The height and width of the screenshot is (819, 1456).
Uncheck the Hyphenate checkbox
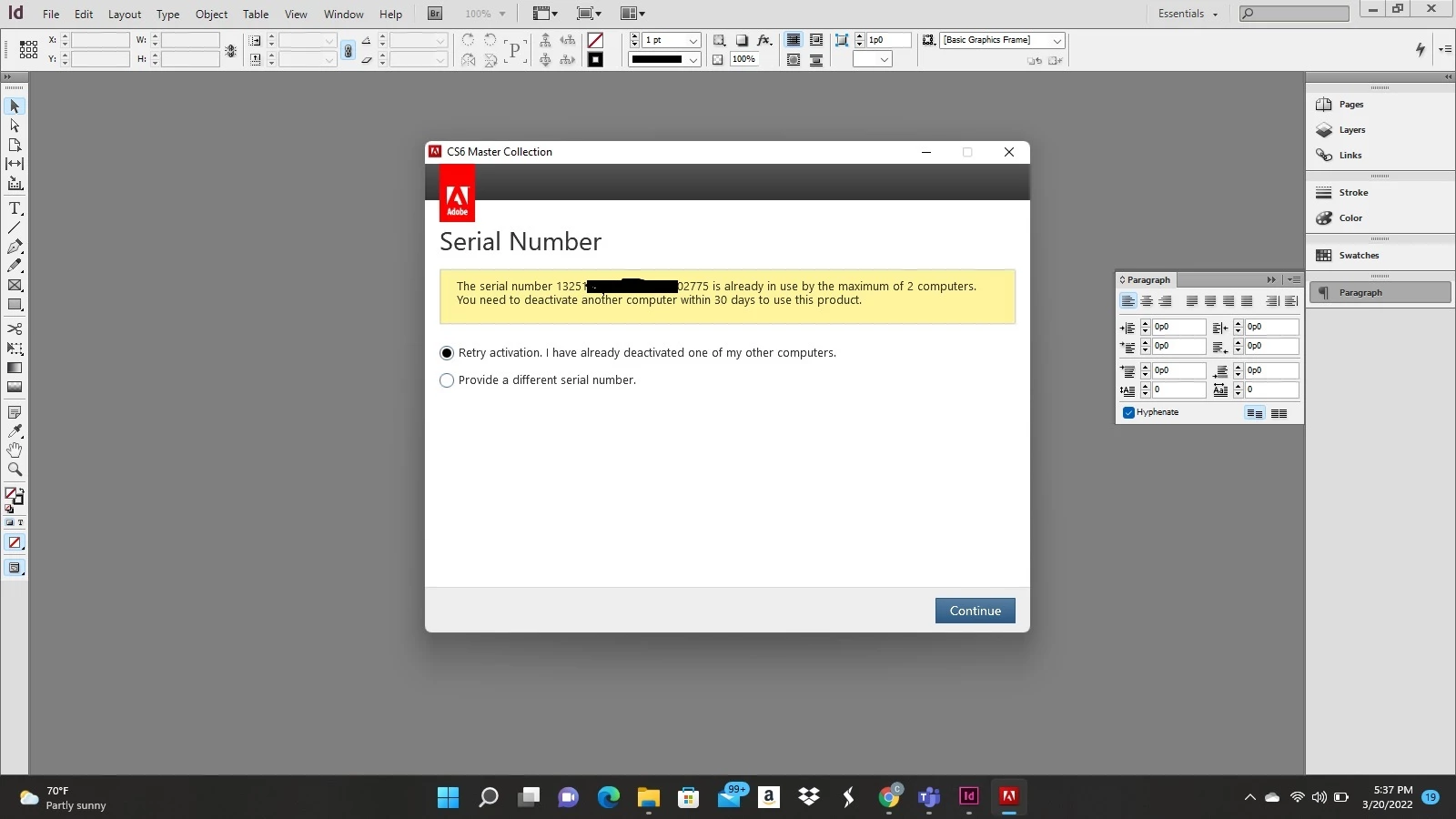[1128, 412]
